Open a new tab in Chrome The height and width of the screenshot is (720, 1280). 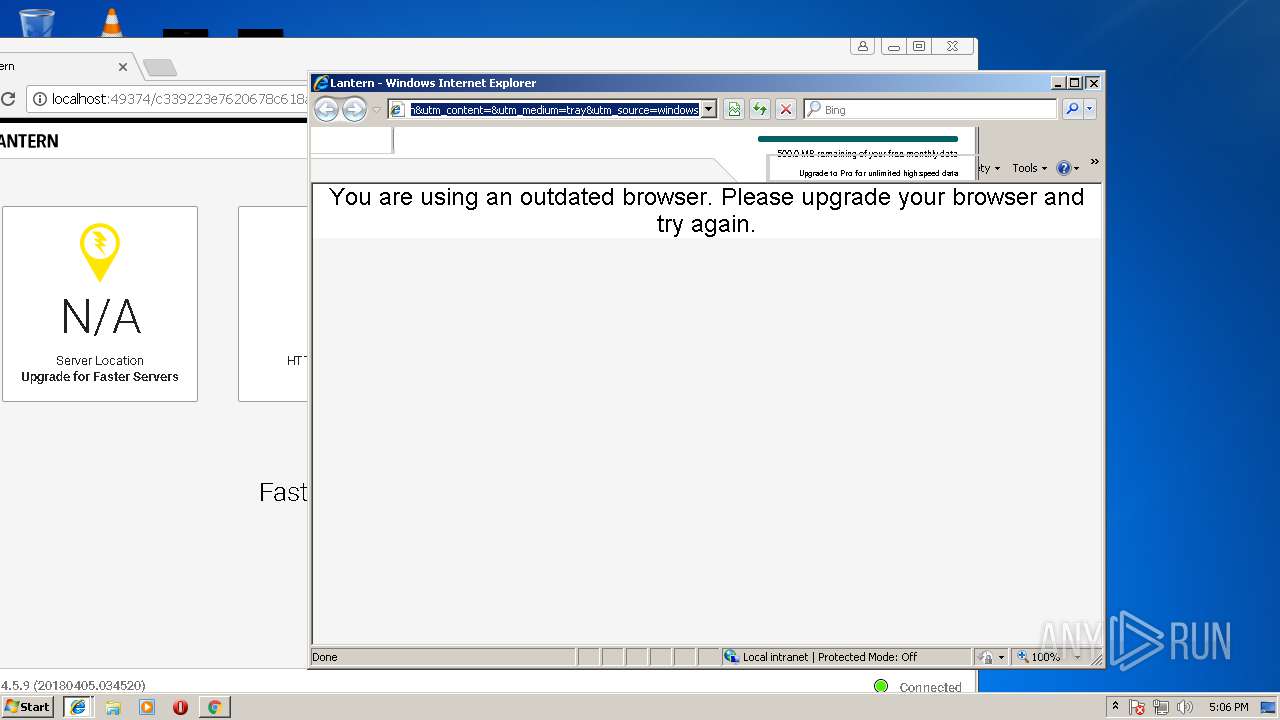[160, 68]
